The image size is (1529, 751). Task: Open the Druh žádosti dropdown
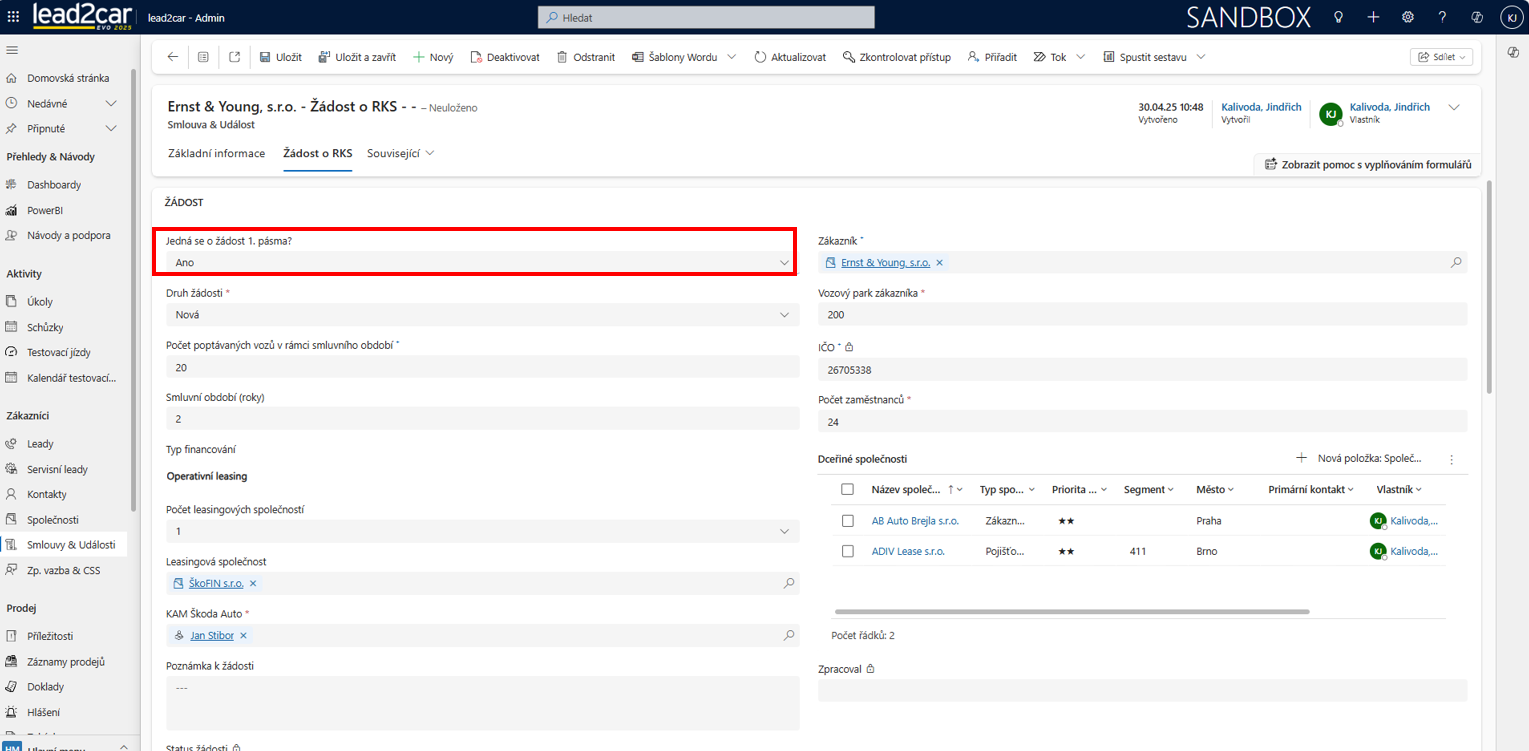click(482, 315)
